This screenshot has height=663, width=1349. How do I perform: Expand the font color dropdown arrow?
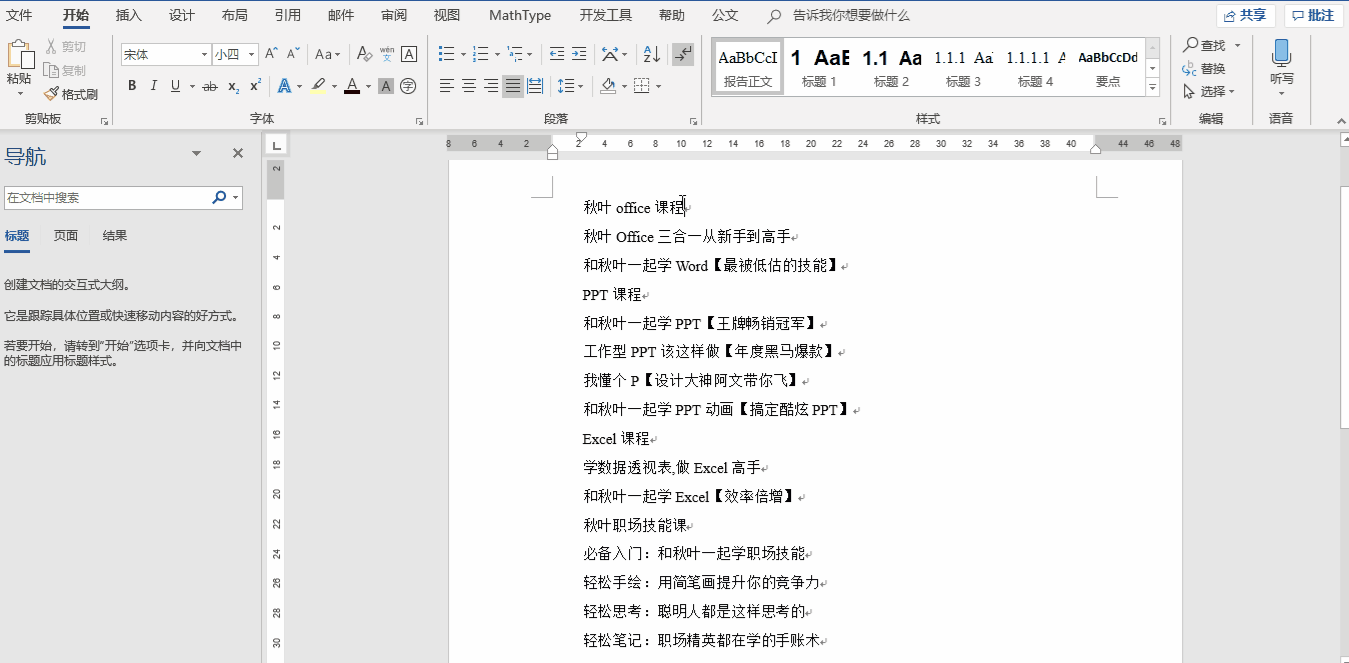coord(366,86)
